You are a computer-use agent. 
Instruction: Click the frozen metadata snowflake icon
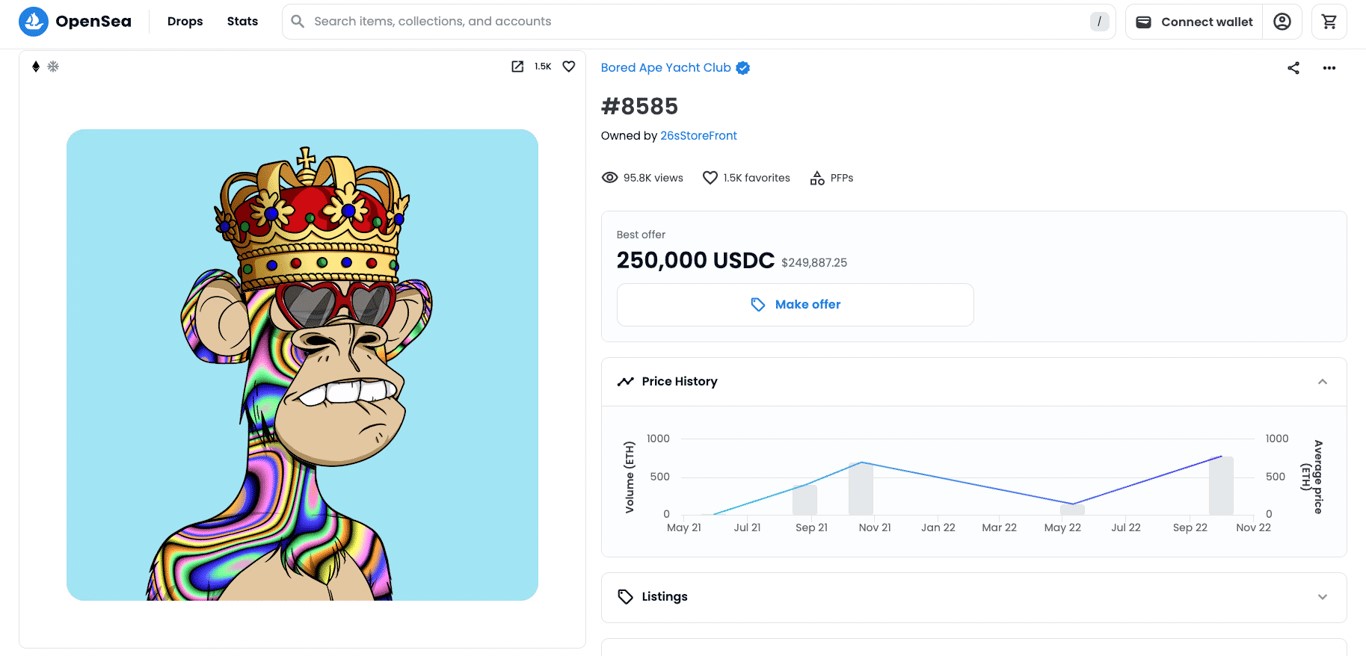pyautogui.click(x=54, y=66)
